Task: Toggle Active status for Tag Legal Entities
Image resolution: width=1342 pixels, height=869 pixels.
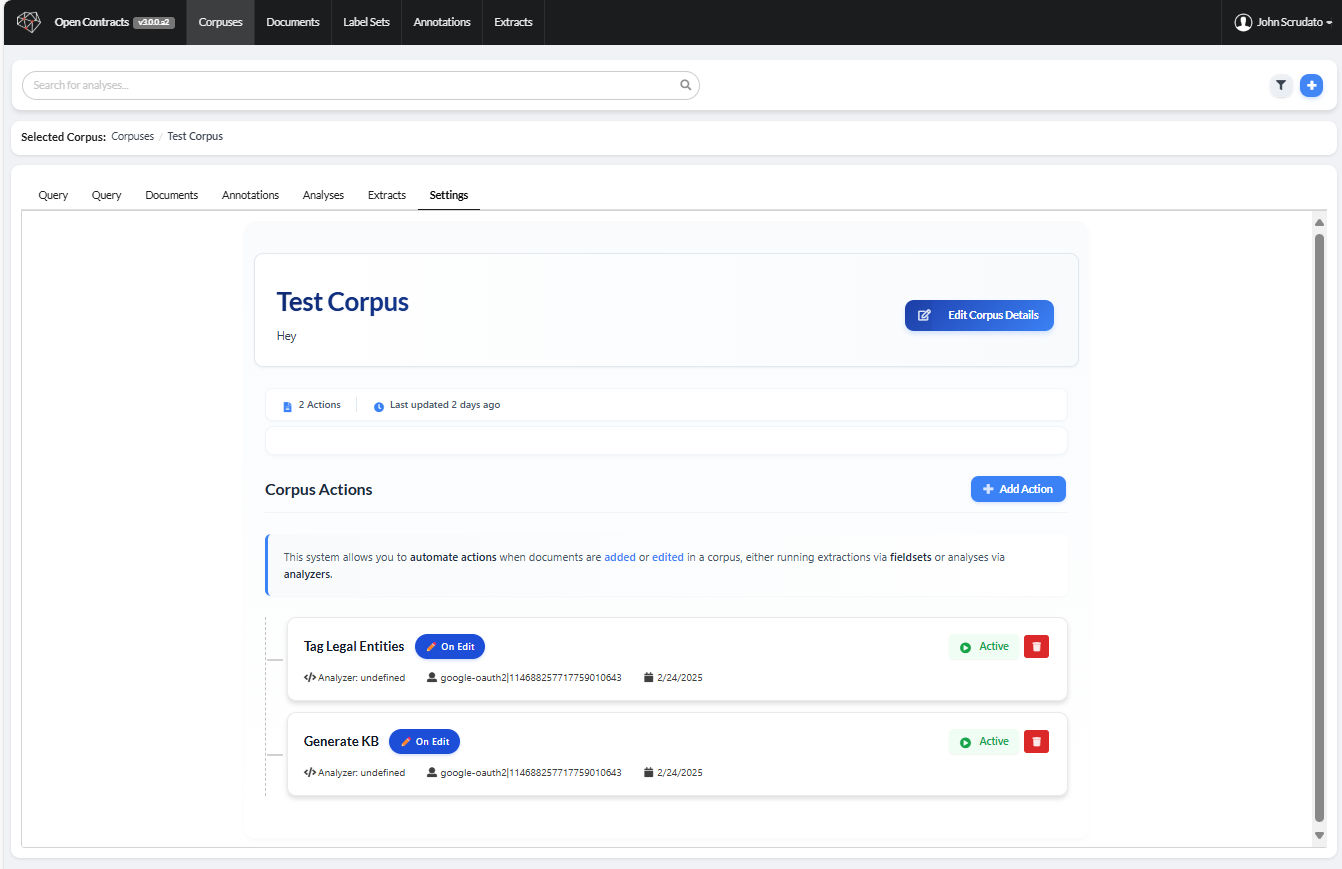Action: tap(984, 647)
